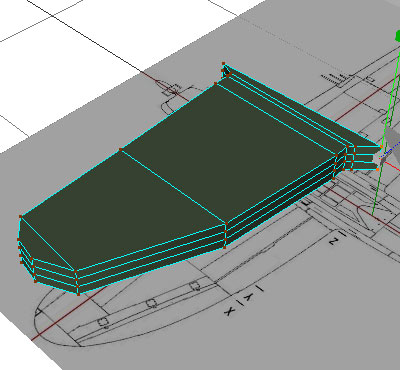Select the diagonal edge across the wingtip face
This screenshot has width=400, height=370.
click(x=48, y=243)
